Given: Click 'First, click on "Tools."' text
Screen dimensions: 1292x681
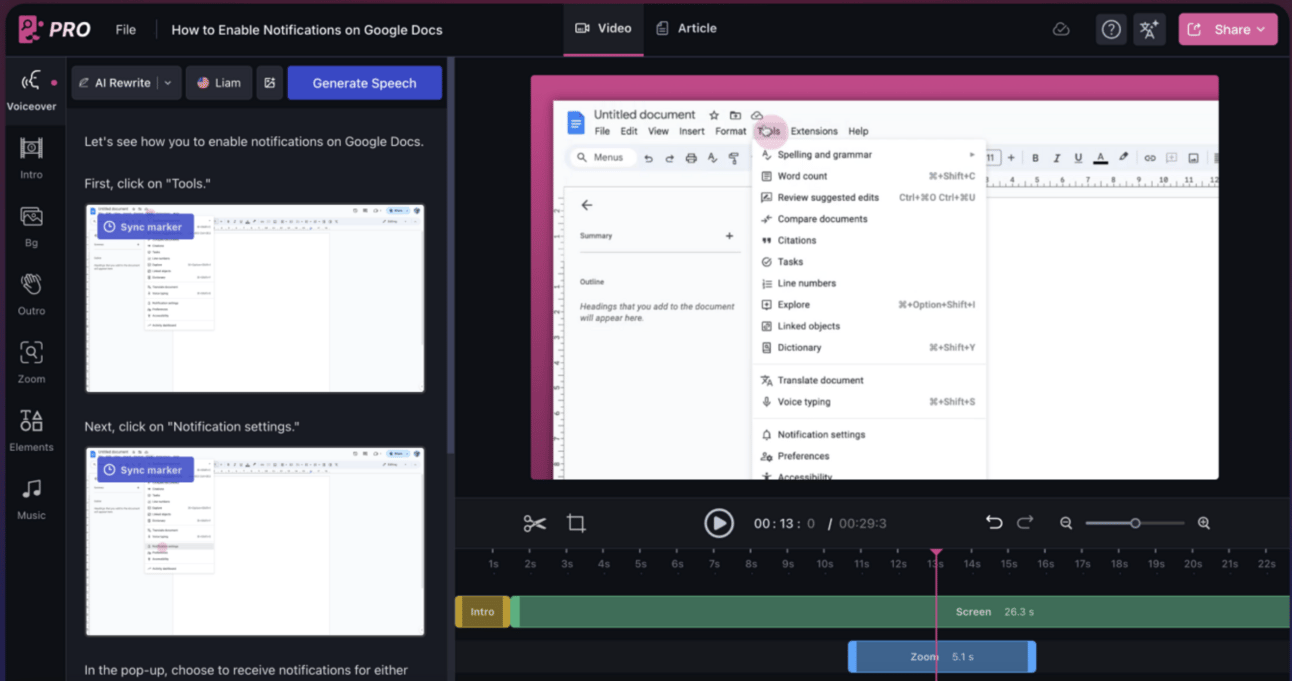Looking at the screenshot, I should (148, 184).
